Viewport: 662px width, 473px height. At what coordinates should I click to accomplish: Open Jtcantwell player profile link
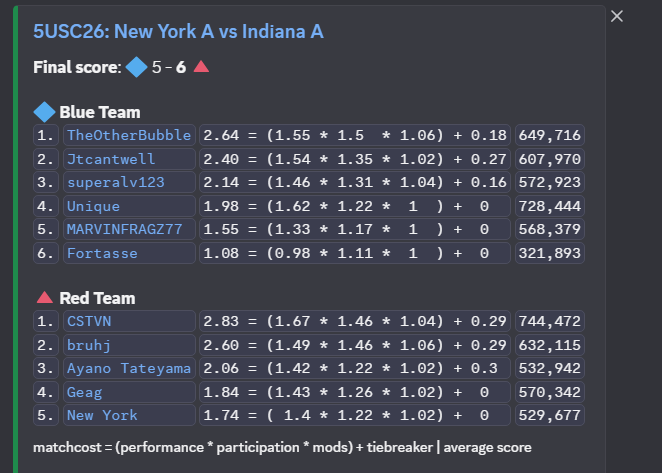(x=111, y=159)
